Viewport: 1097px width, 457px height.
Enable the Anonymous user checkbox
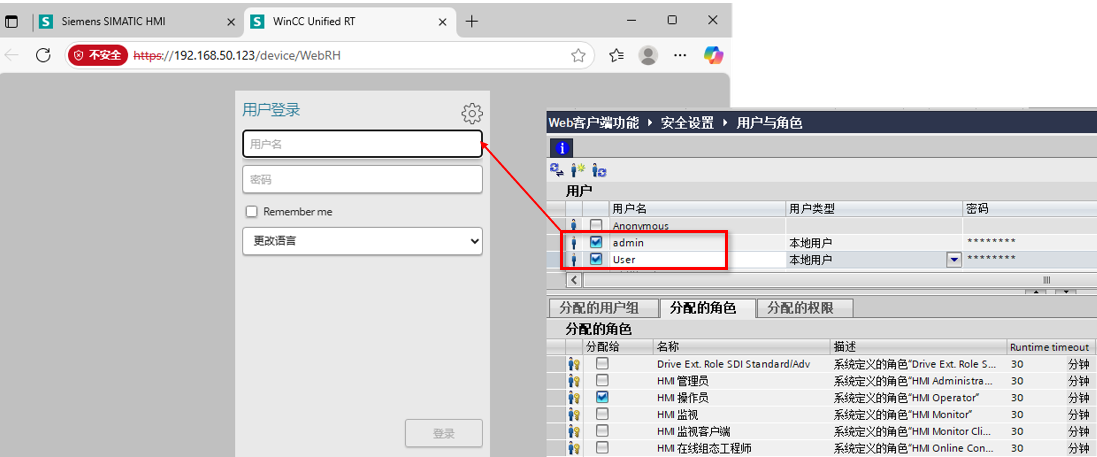(596, 225)
